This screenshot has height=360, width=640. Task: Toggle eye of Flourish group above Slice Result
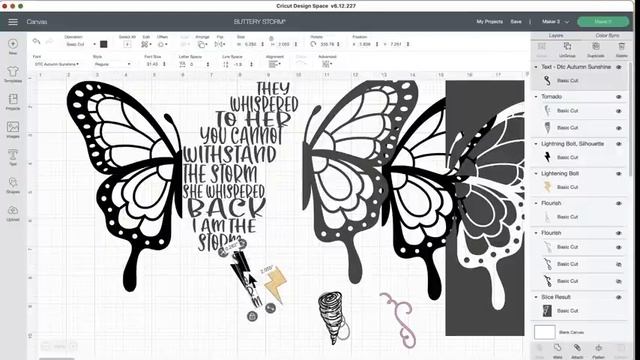click(x=619, y=233)
